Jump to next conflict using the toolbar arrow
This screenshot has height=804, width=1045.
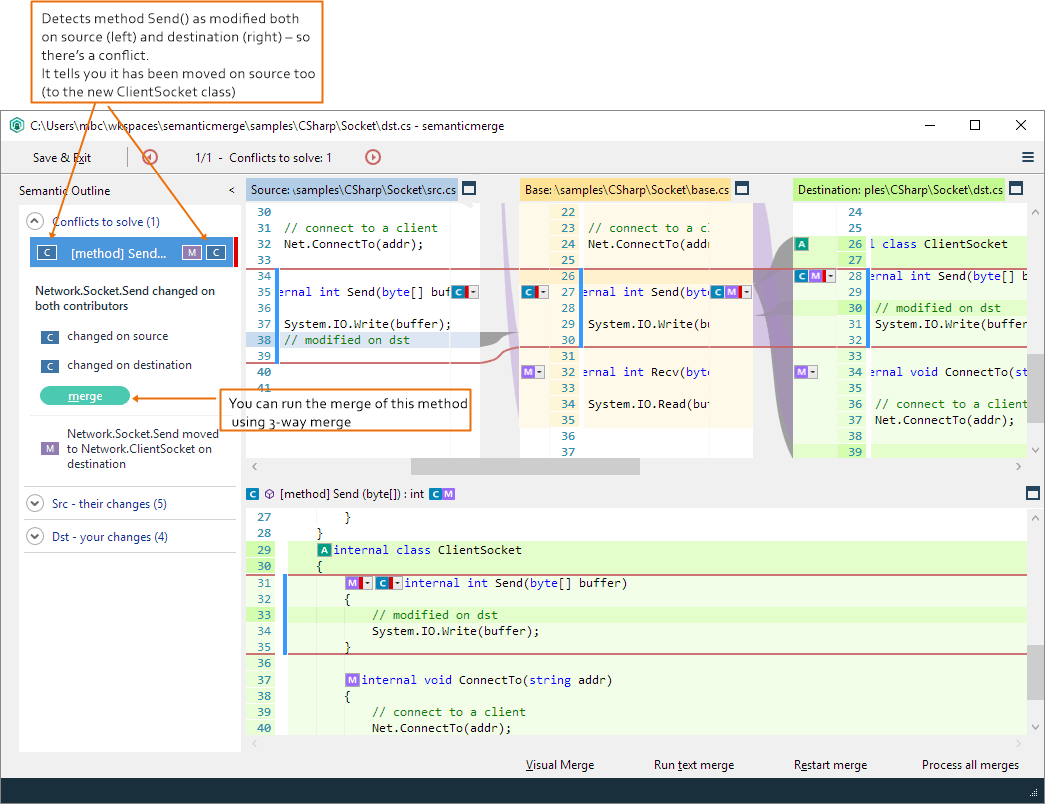coord(373,157)
